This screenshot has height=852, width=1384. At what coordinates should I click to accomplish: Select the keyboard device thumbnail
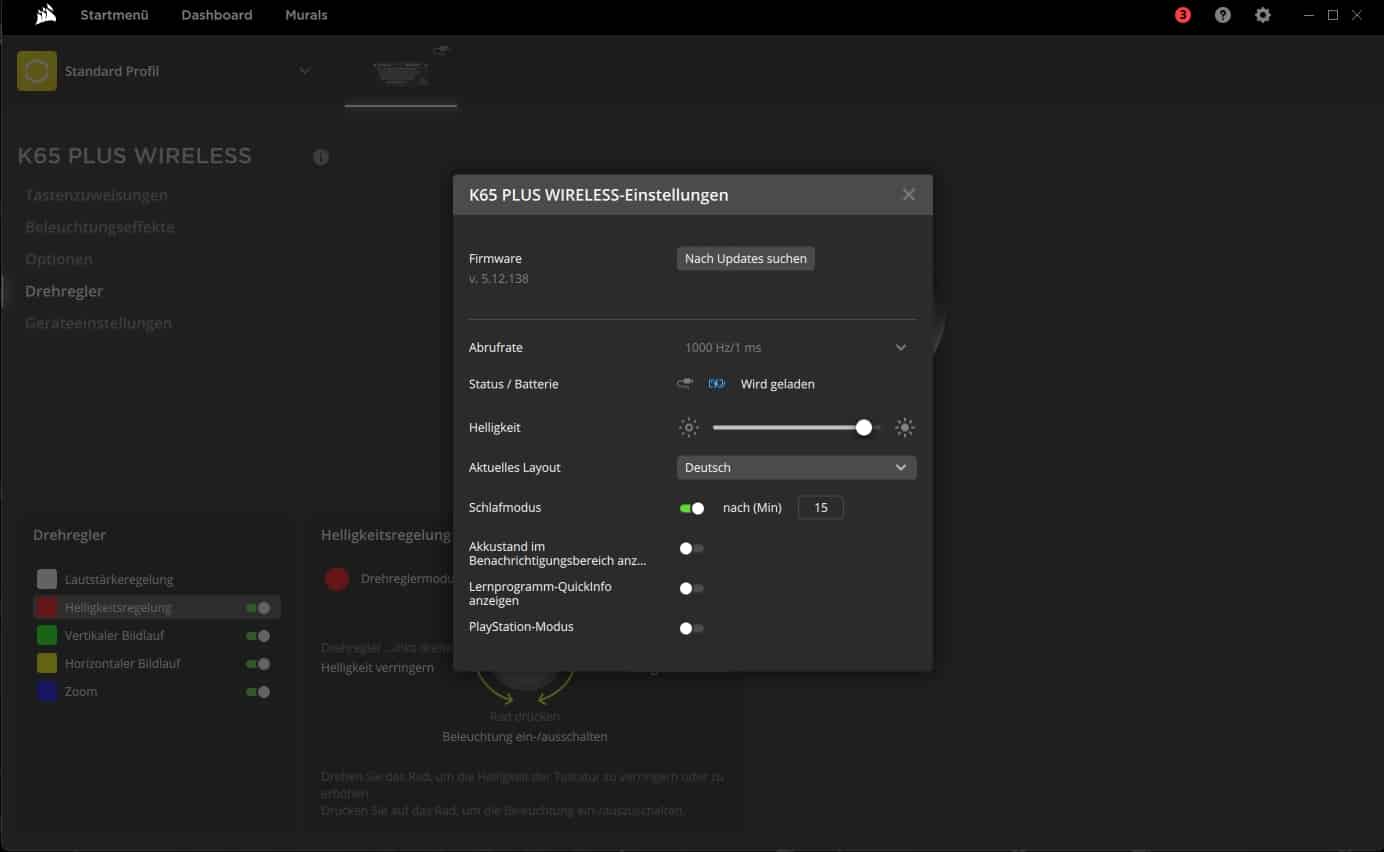[400, 71]
